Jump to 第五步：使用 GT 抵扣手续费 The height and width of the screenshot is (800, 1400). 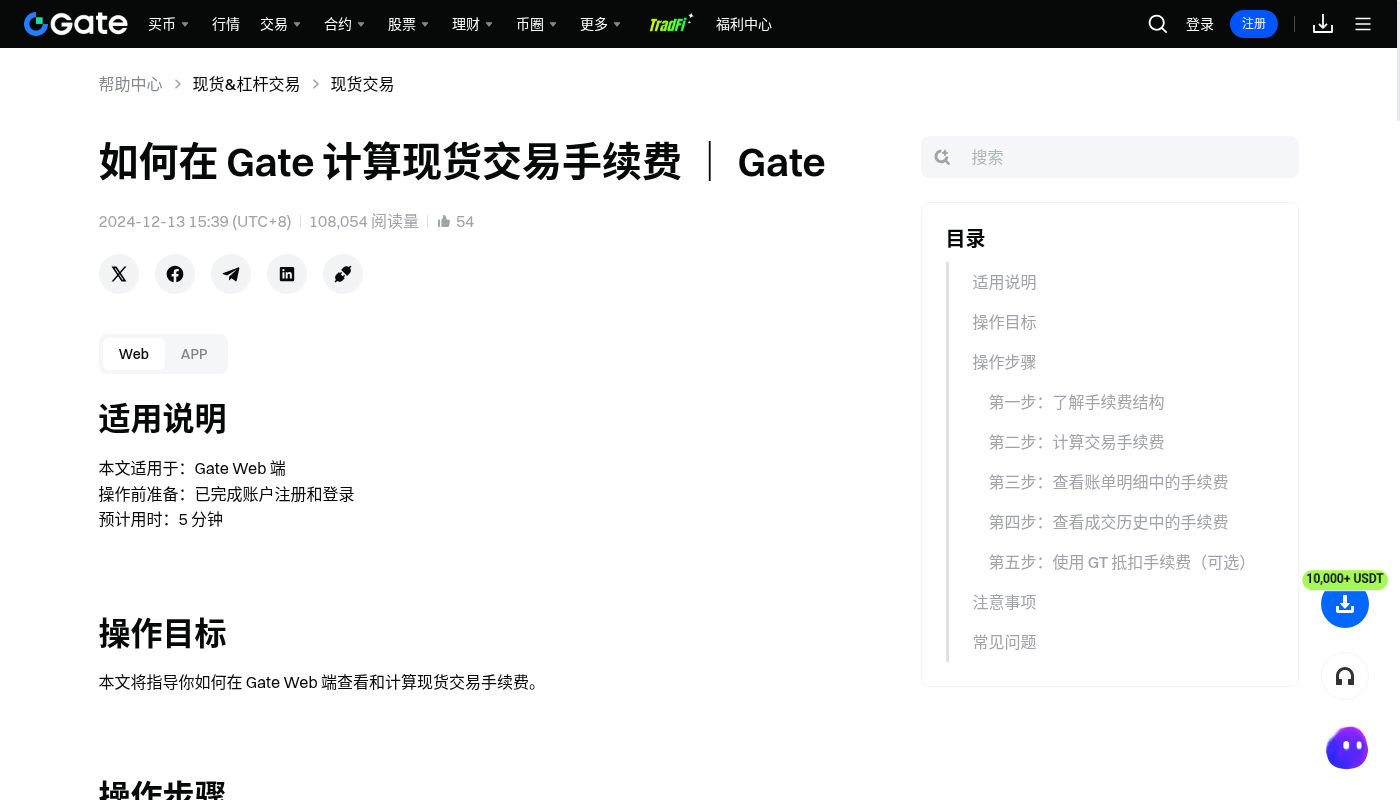tap(1121, 562)
